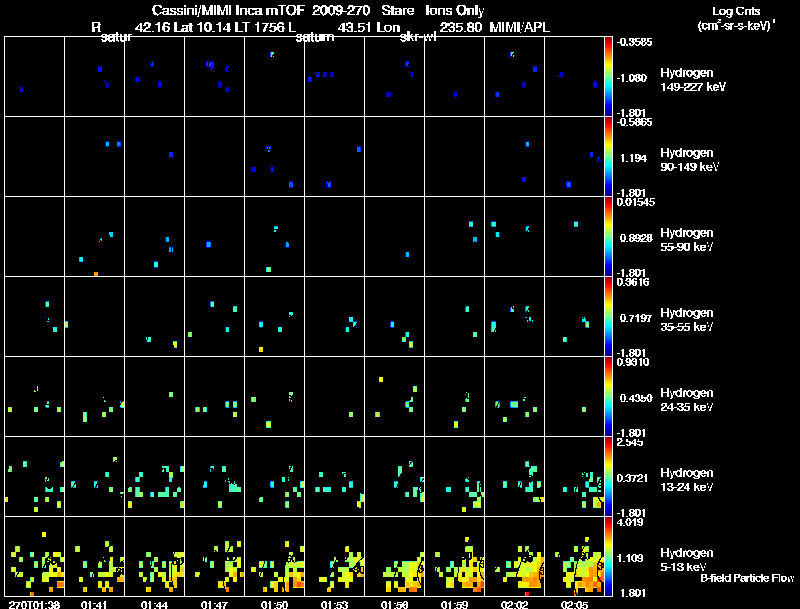Open the 5-13 keV panel at 02:05
Screen dimensions: 800x609
[574, 556]
